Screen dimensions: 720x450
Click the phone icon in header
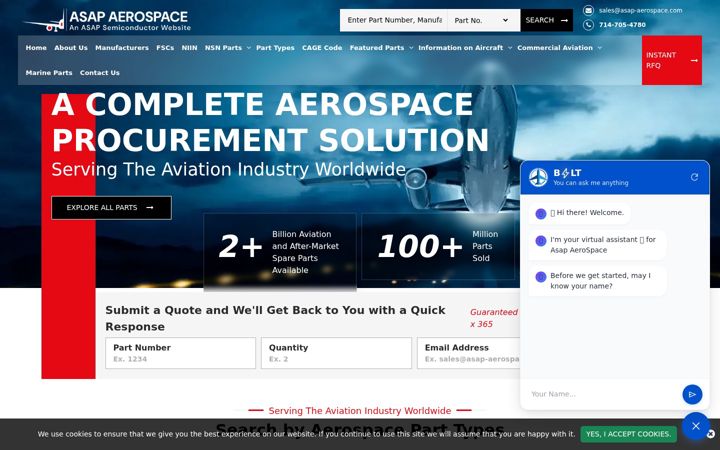tap(588, 25)
